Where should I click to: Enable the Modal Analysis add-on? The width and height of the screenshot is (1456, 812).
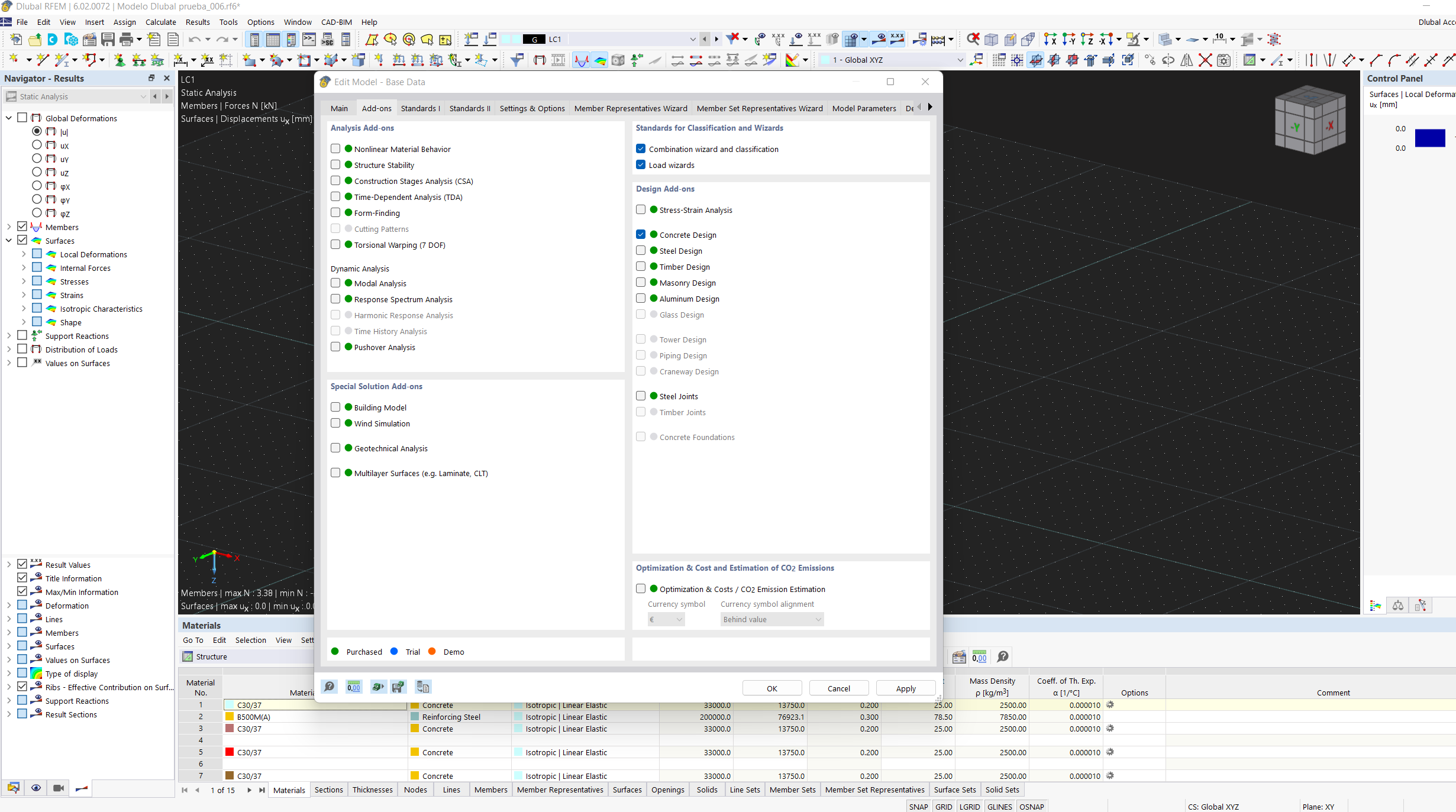[x=335, y=283]
